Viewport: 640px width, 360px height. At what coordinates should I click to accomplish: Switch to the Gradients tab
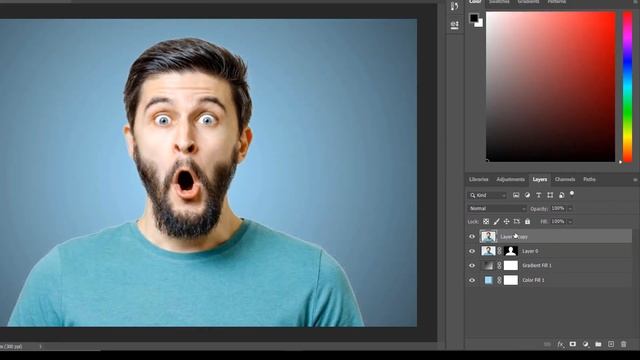pos(528,2)
